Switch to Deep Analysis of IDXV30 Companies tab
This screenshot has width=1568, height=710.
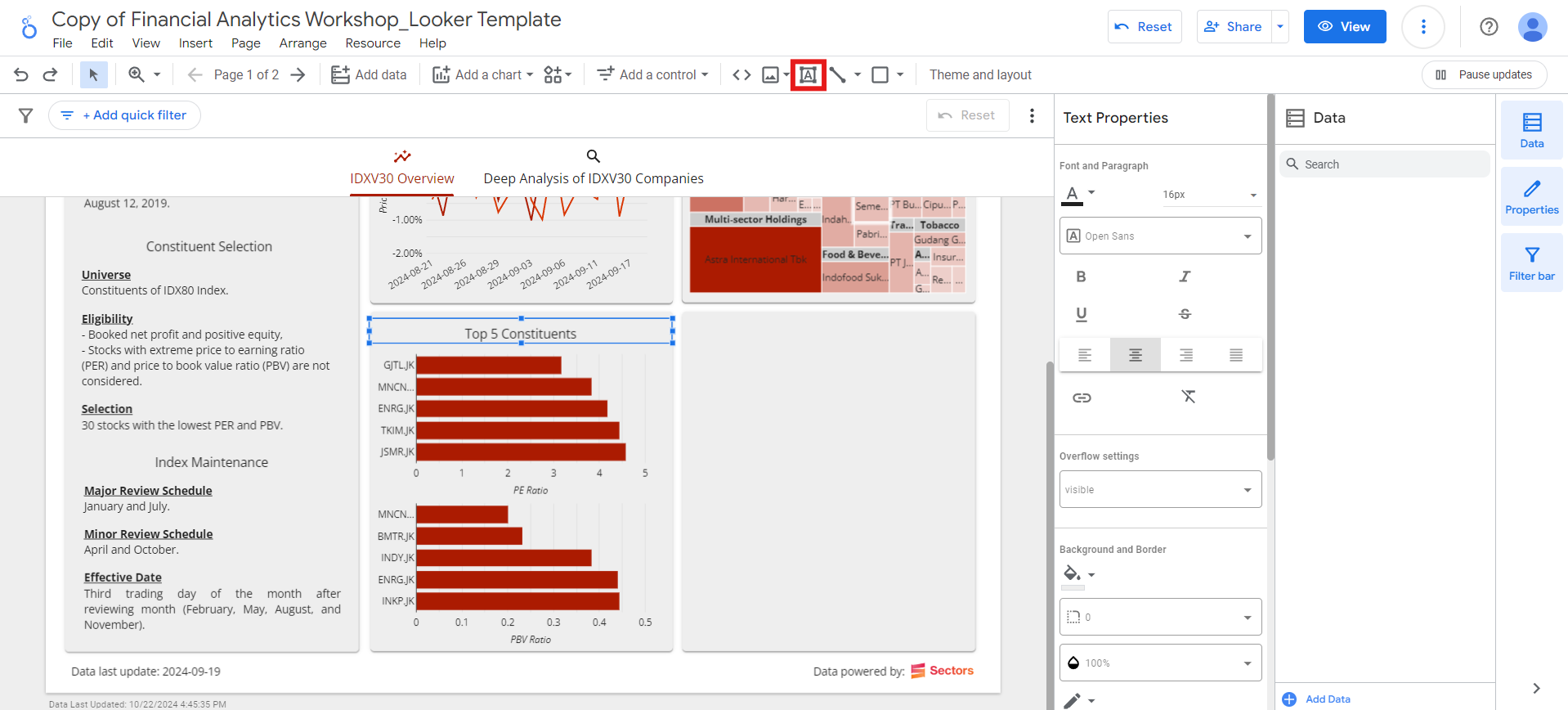[594, 169]
